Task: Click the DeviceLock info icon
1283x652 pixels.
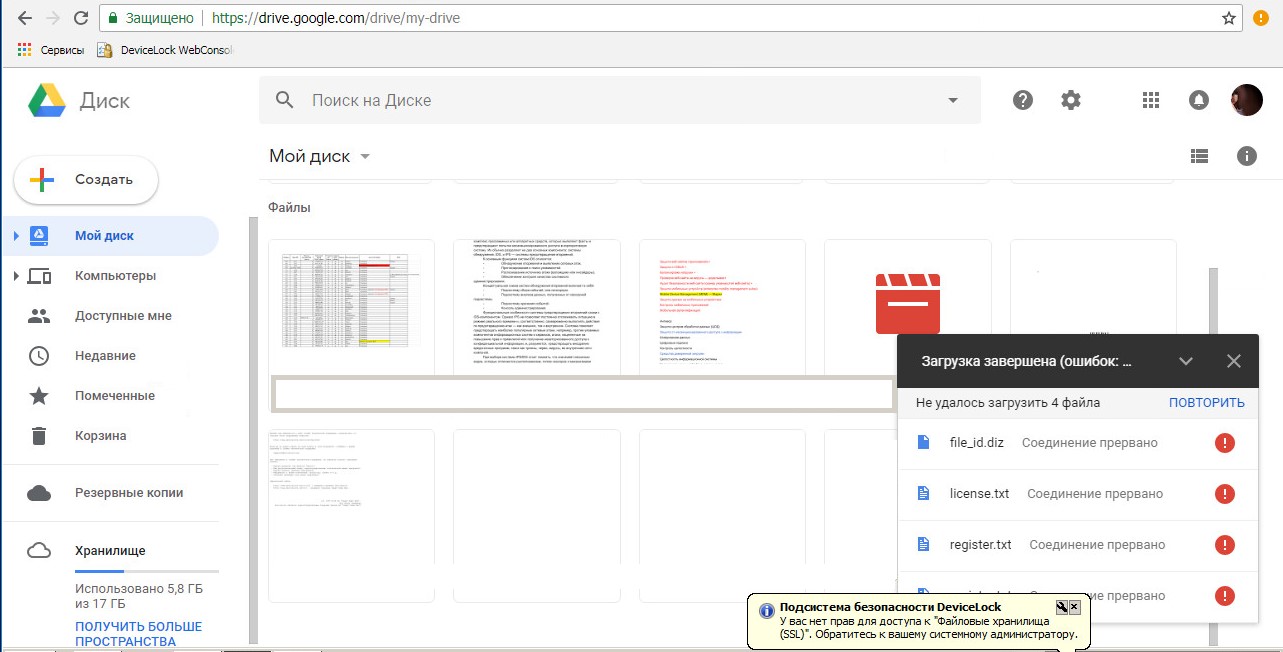Action: click(x=765, y=610)
